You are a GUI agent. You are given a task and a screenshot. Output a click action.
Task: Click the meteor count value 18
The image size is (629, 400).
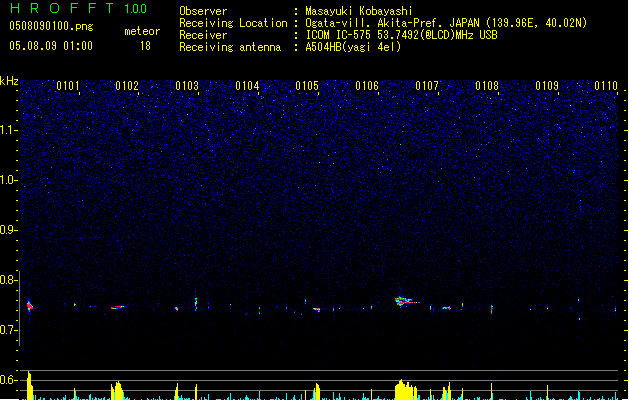pos(145,46)
